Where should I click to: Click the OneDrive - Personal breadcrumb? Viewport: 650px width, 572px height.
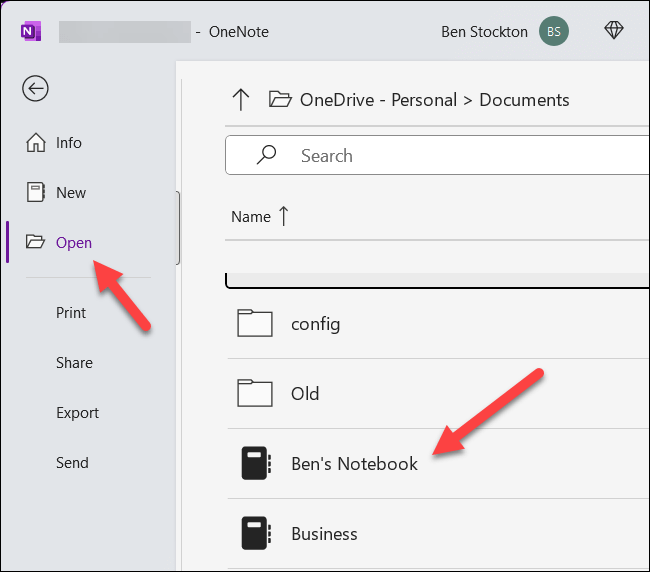[376, 100]
